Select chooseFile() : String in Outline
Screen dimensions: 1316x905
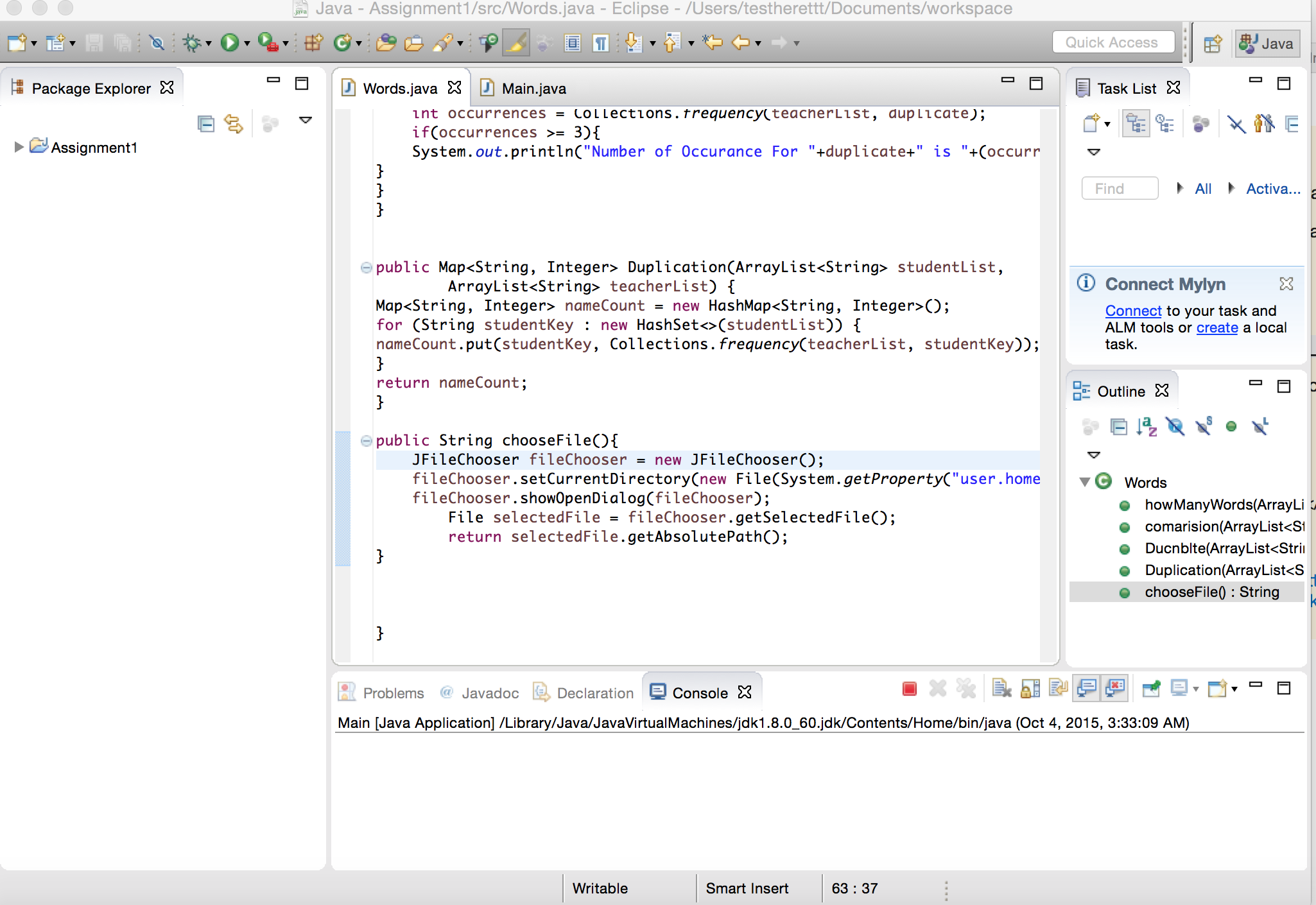[1211, 592]
